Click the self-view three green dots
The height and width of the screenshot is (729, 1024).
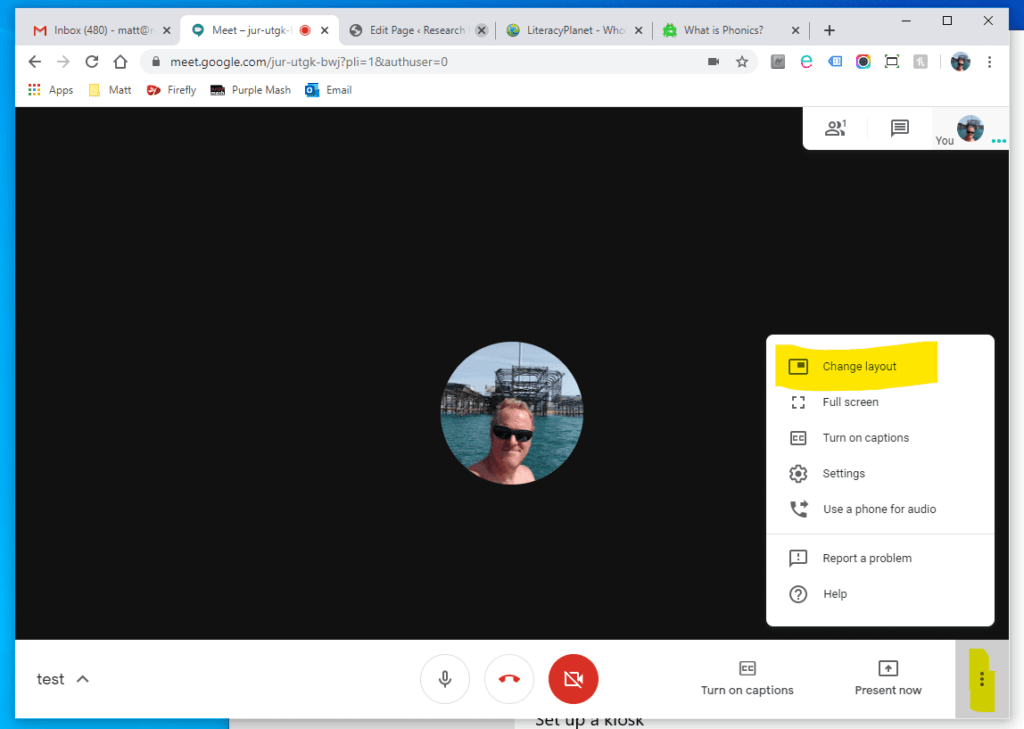pos(999,140)
